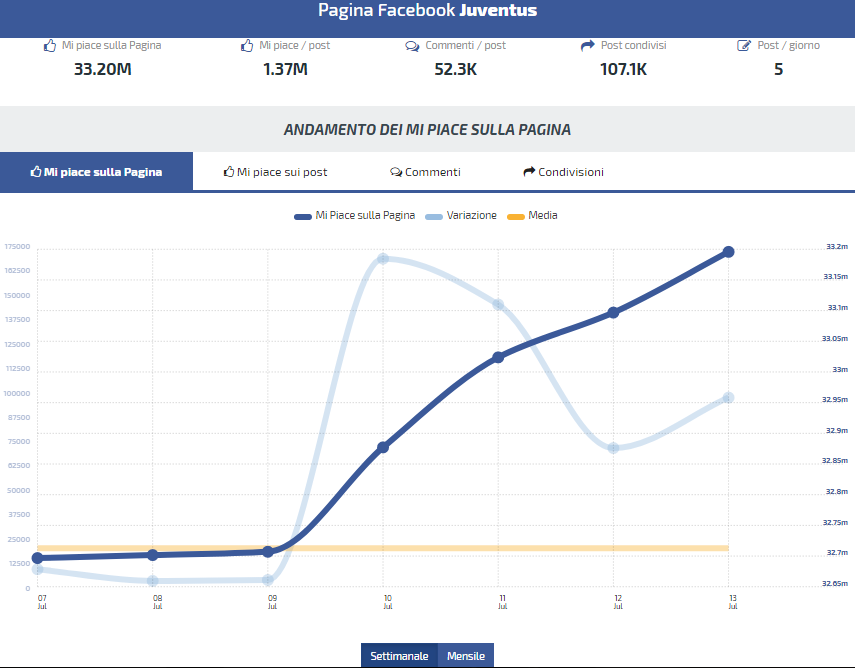Click the Pagina Facebook Juventus header title
855x668 pixels.
coord(428,10)
